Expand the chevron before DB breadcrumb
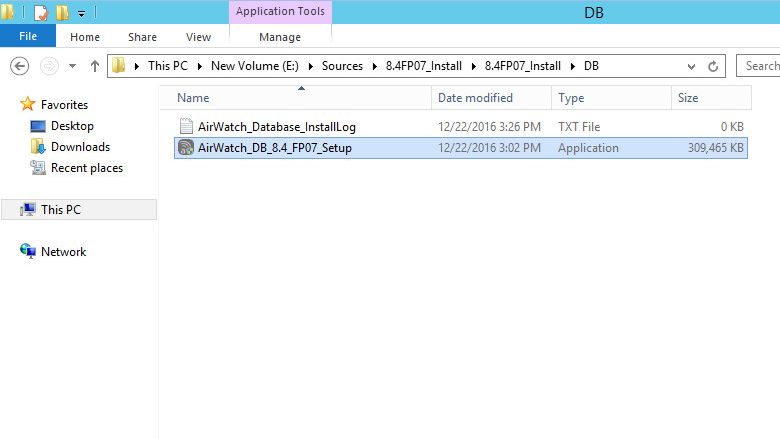 pyautogui.click(x=573, y=66)
